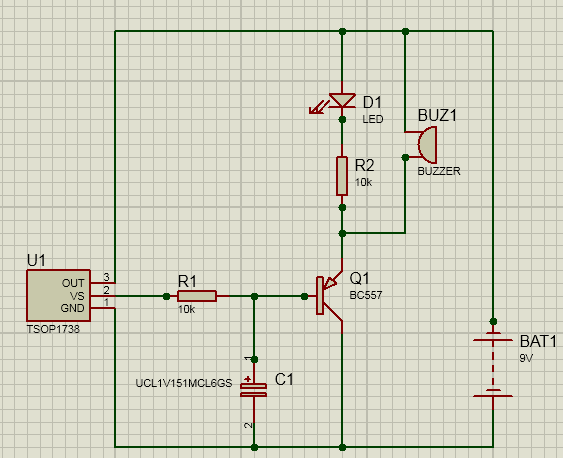Viewport: 563px width, 458px height.
Task: Click the junction dot left of R1
Action: (x=166, y=296)
